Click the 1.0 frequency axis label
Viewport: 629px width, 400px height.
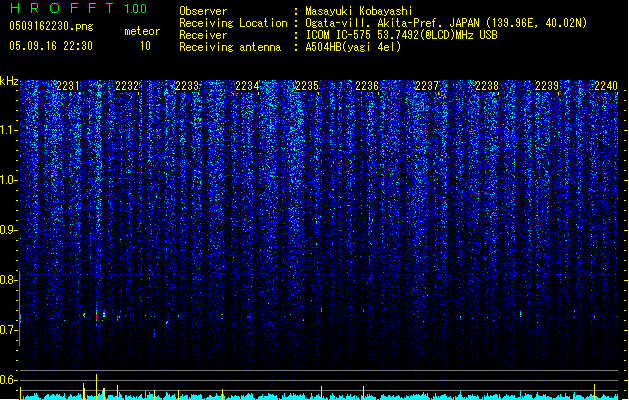(x=9, y=180)
